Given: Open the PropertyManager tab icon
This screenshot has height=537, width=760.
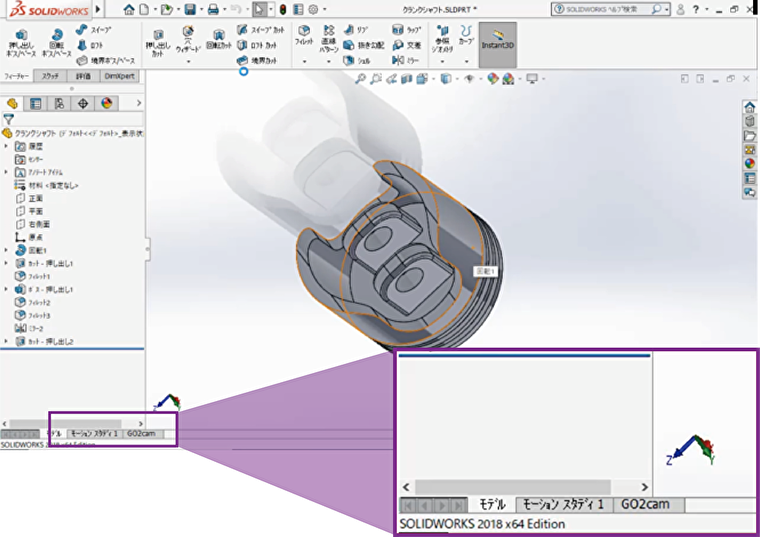Looking at the screenshot, I should pos(35,103).
